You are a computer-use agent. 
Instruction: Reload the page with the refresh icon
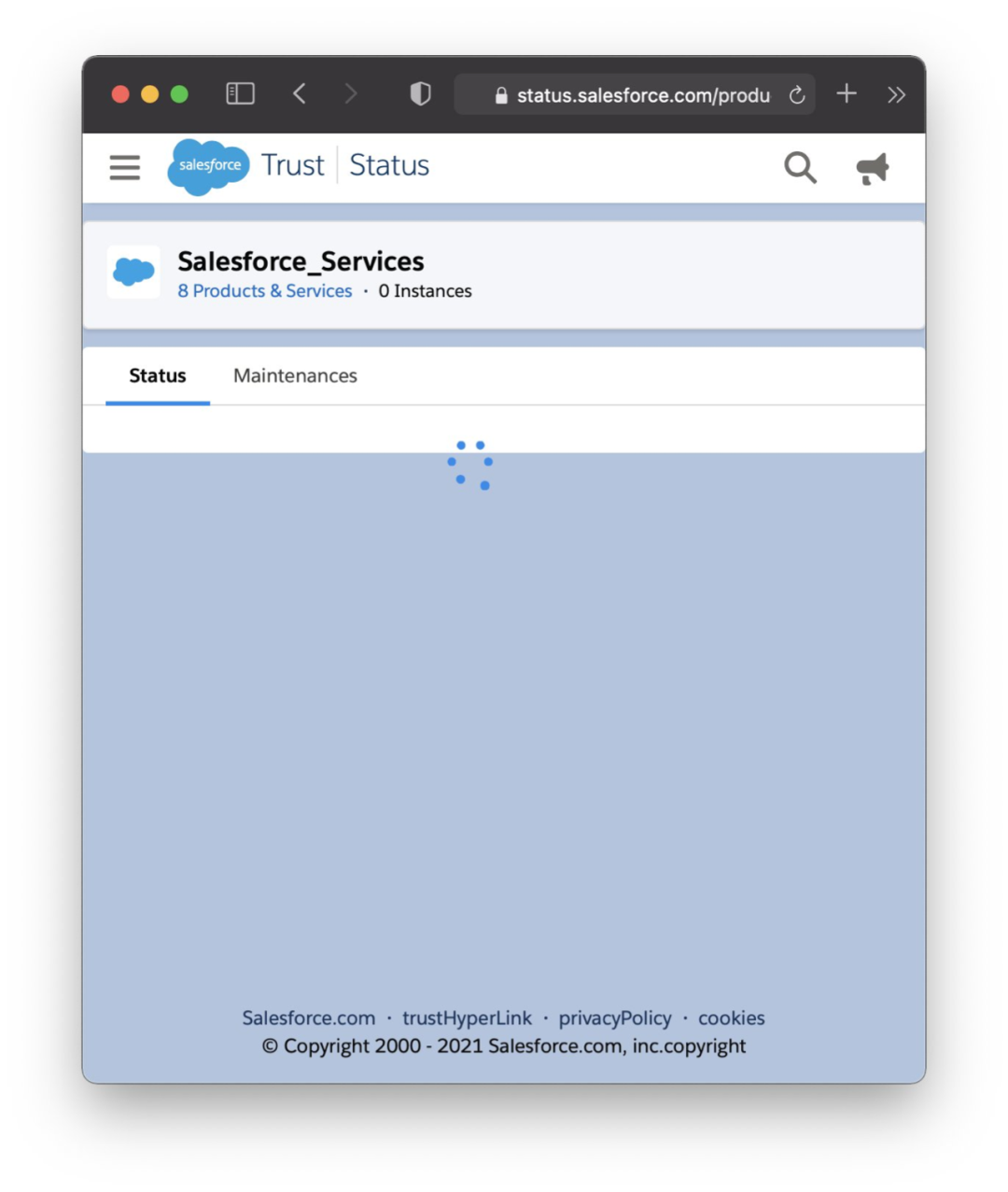coord(796,94)
